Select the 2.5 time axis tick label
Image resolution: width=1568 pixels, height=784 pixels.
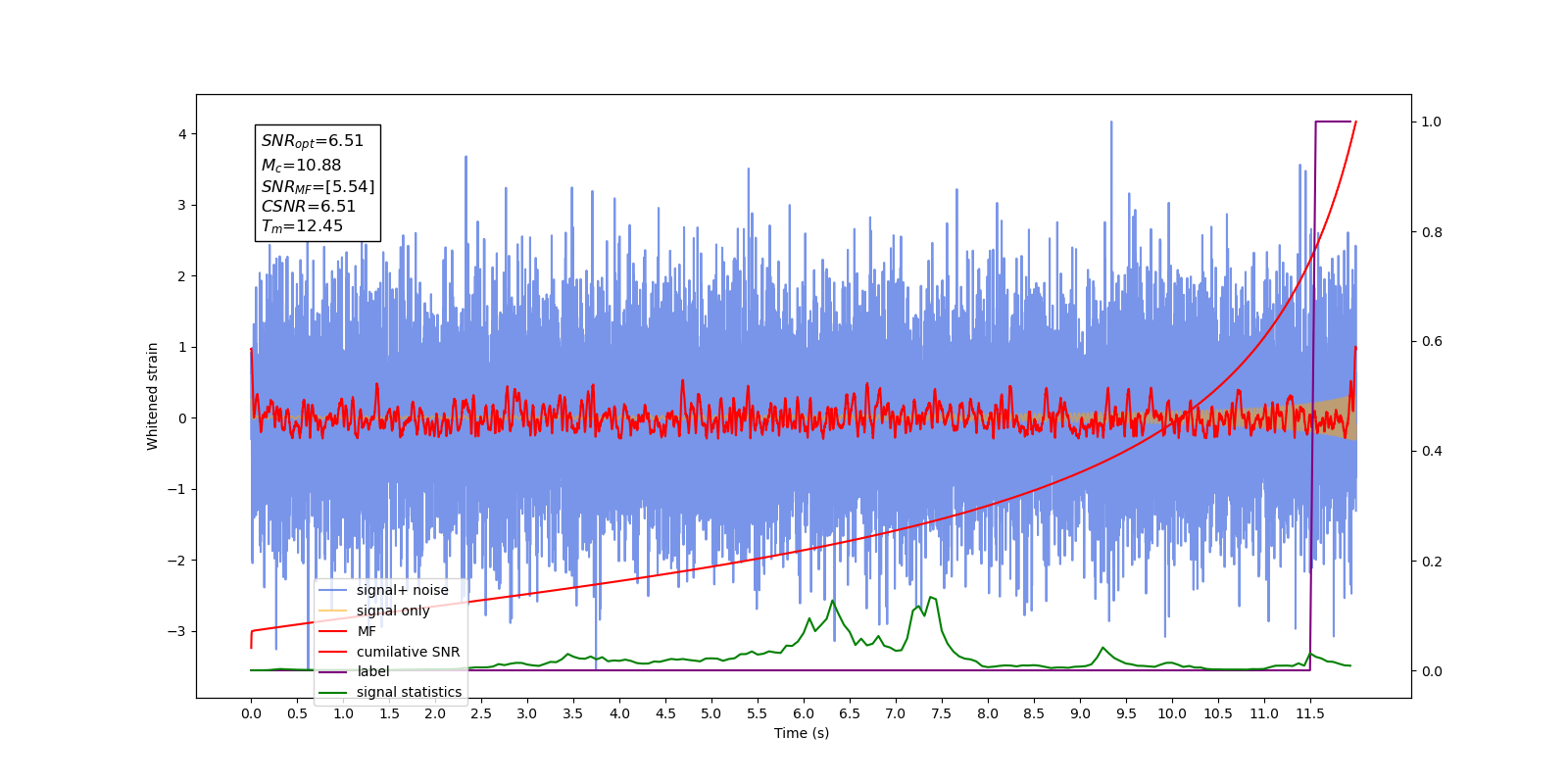point(481,713)
